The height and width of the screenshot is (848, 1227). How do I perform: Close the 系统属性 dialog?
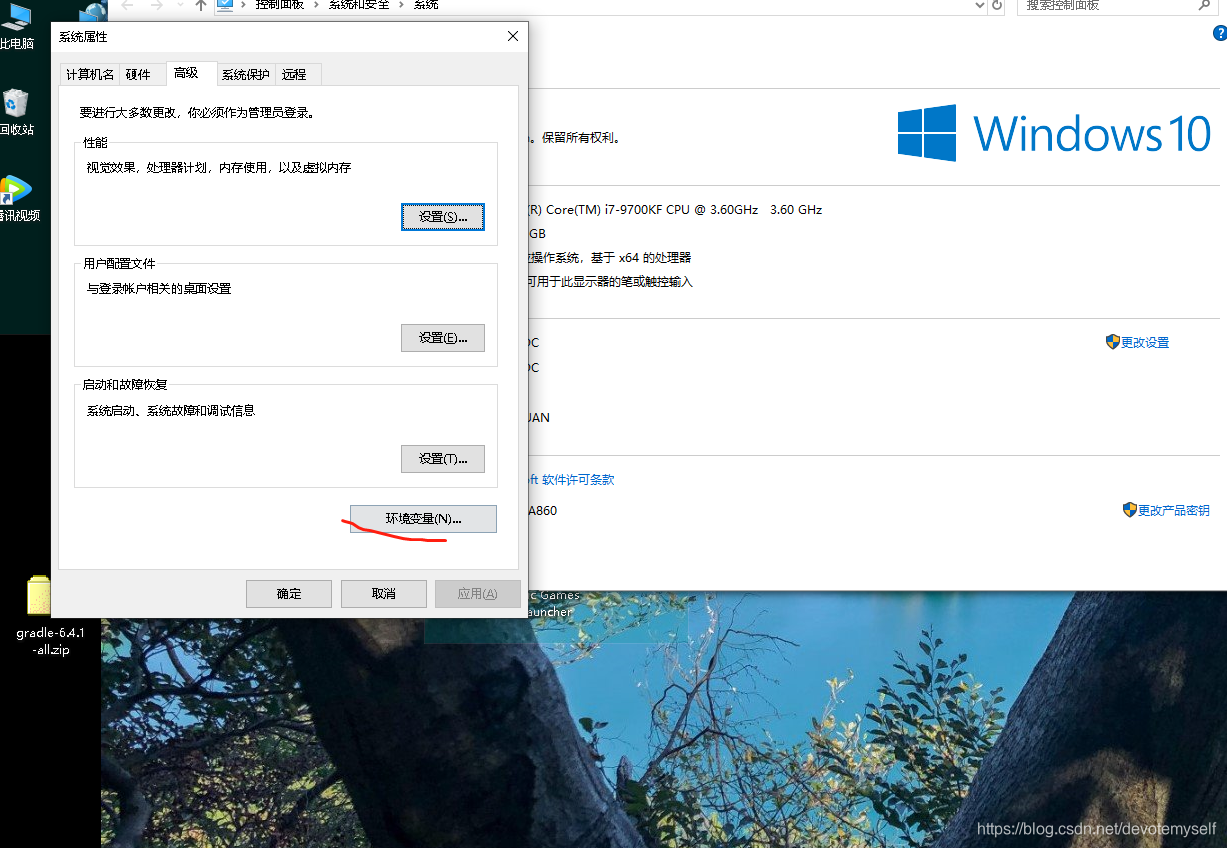(x=513, y=36)
